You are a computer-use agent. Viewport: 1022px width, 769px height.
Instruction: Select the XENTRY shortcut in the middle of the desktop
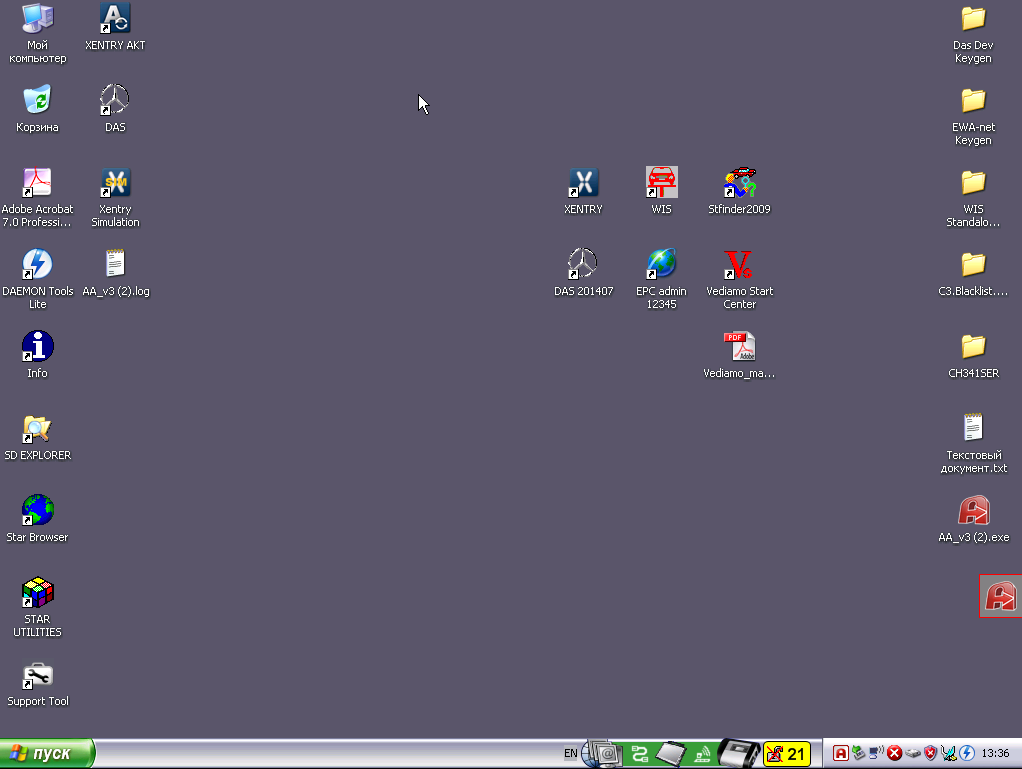583,190
